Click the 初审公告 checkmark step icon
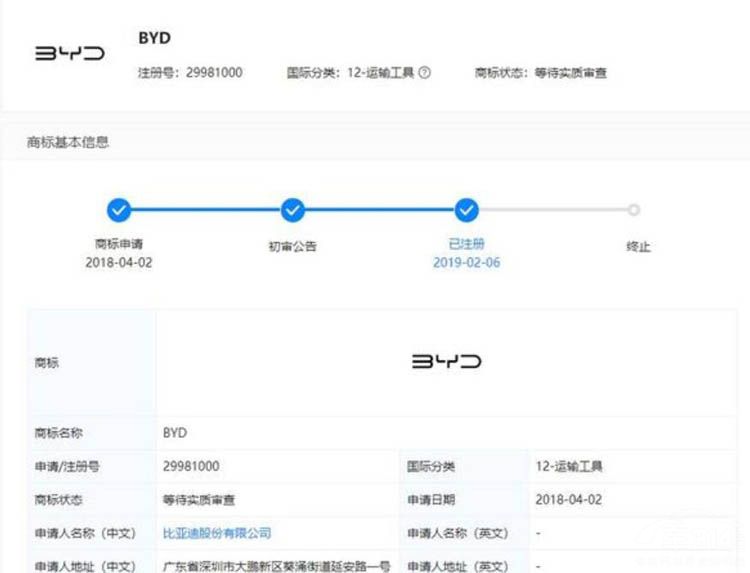750x573 pixels. pyautogui.click(x=293, y=210)
